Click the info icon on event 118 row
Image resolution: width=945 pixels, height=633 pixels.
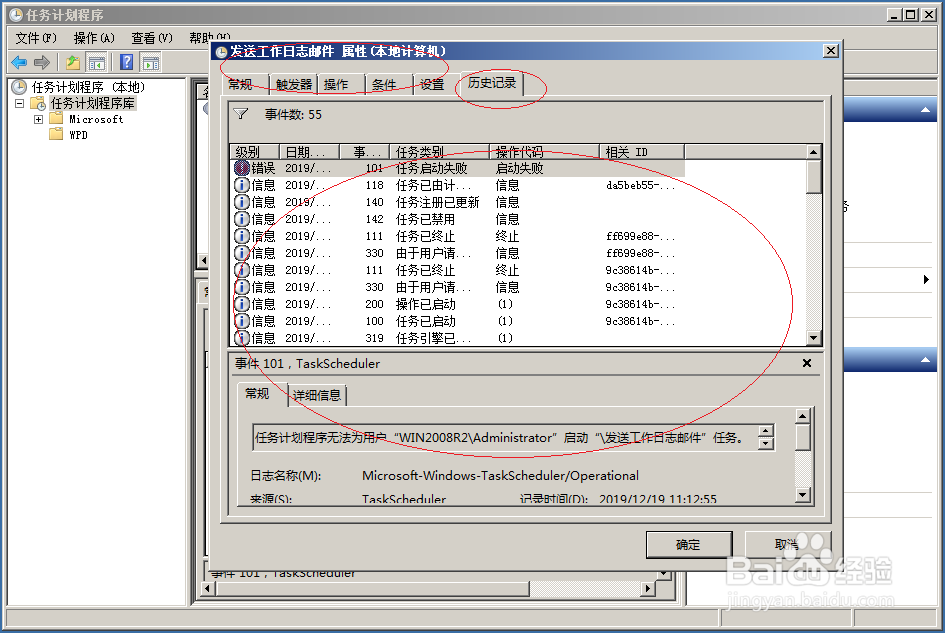pos(239,184)
